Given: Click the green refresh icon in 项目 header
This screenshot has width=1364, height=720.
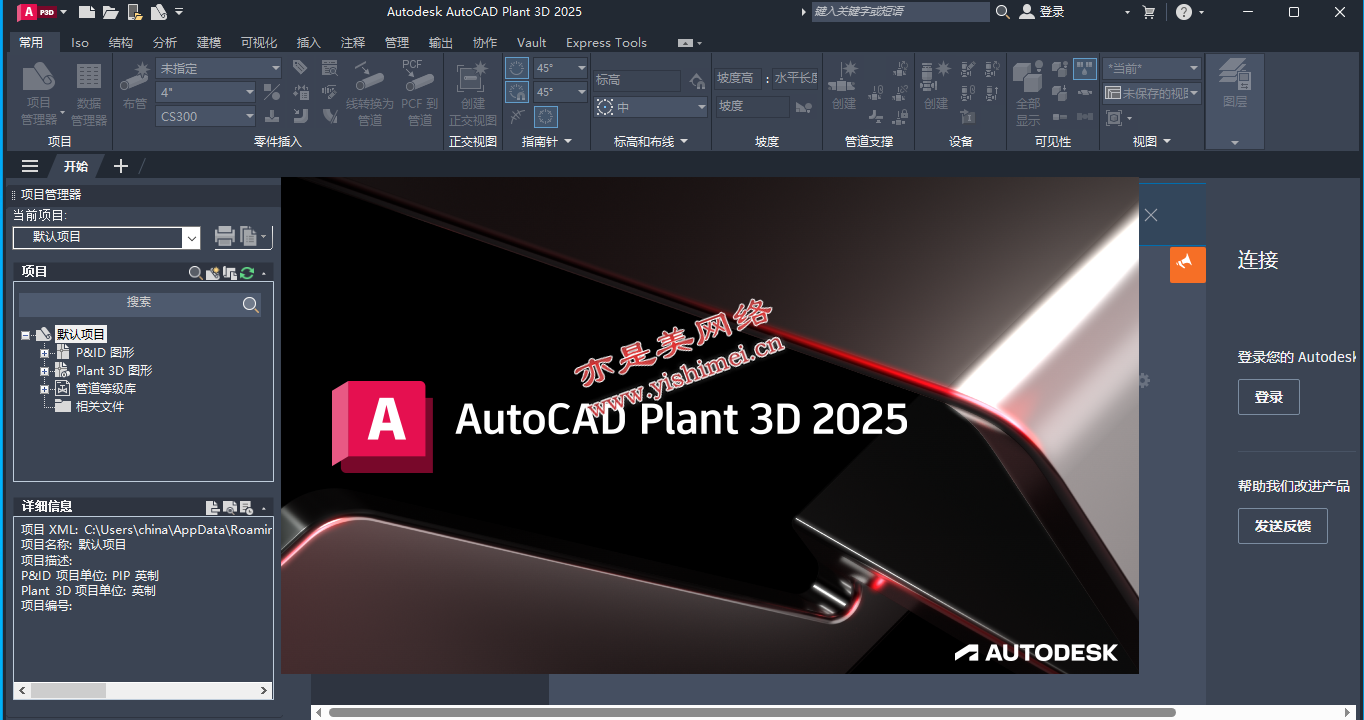Looking at the screenshot, I should pyautogui.click(x=247, y=272).
